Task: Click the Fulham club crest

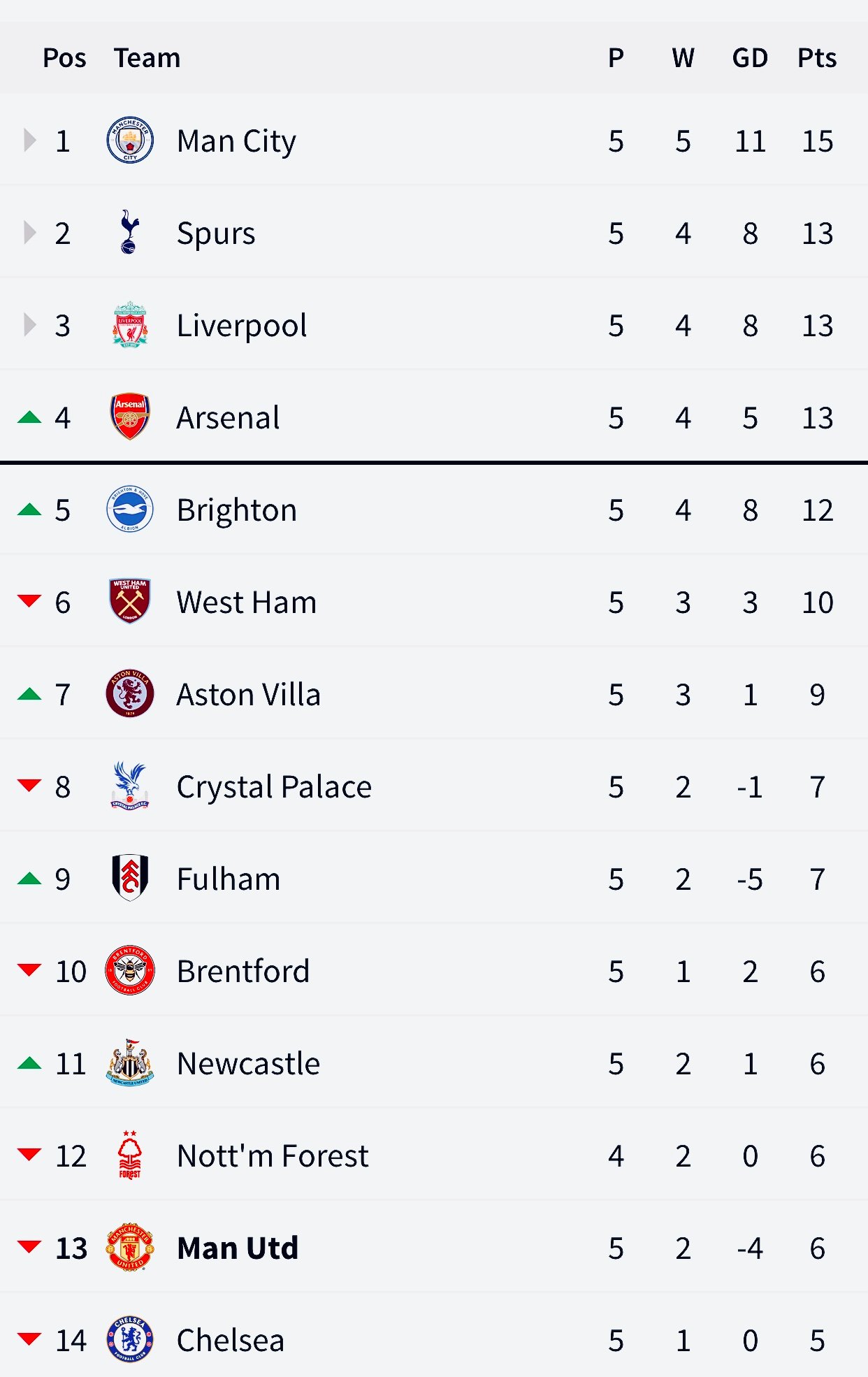Action: point(130,879)
